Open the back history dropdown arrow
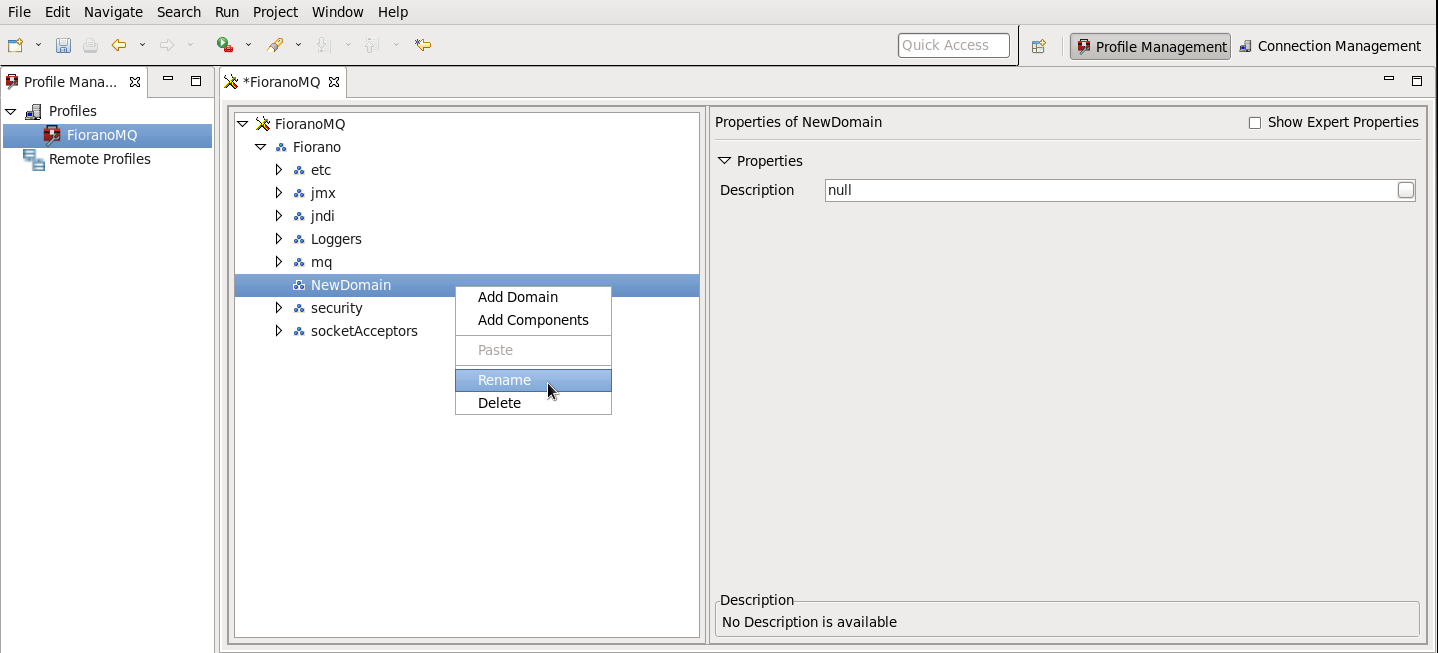Screen dimensions: 1438x653 [142, 45]
